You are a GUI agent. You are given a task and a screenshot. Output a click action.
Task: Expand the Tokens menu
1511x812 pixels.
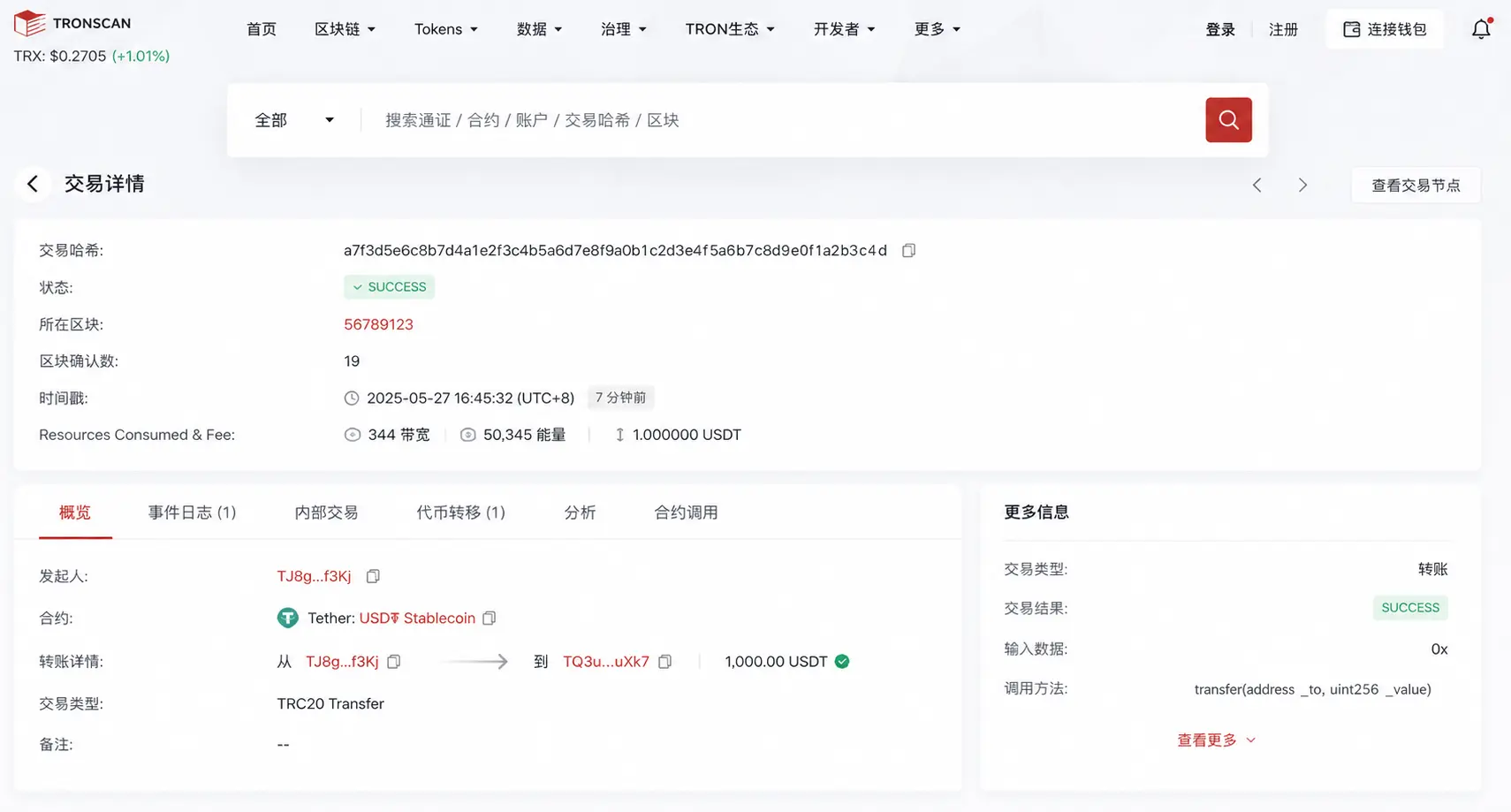coord(446,29)
